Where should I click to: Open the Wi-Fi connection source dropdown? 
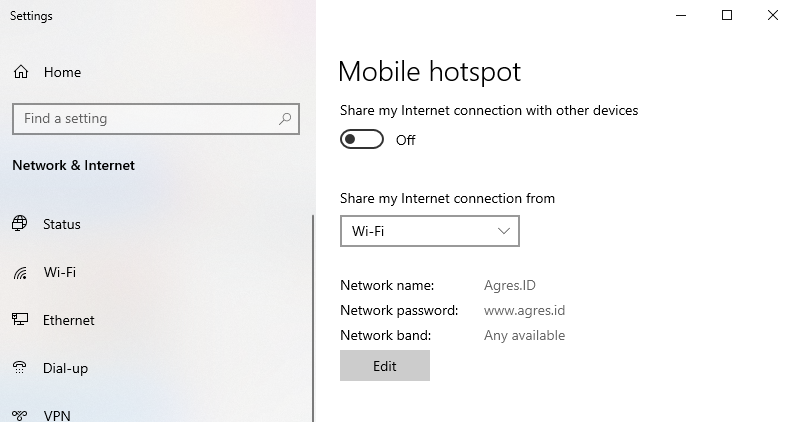(430, 231)
